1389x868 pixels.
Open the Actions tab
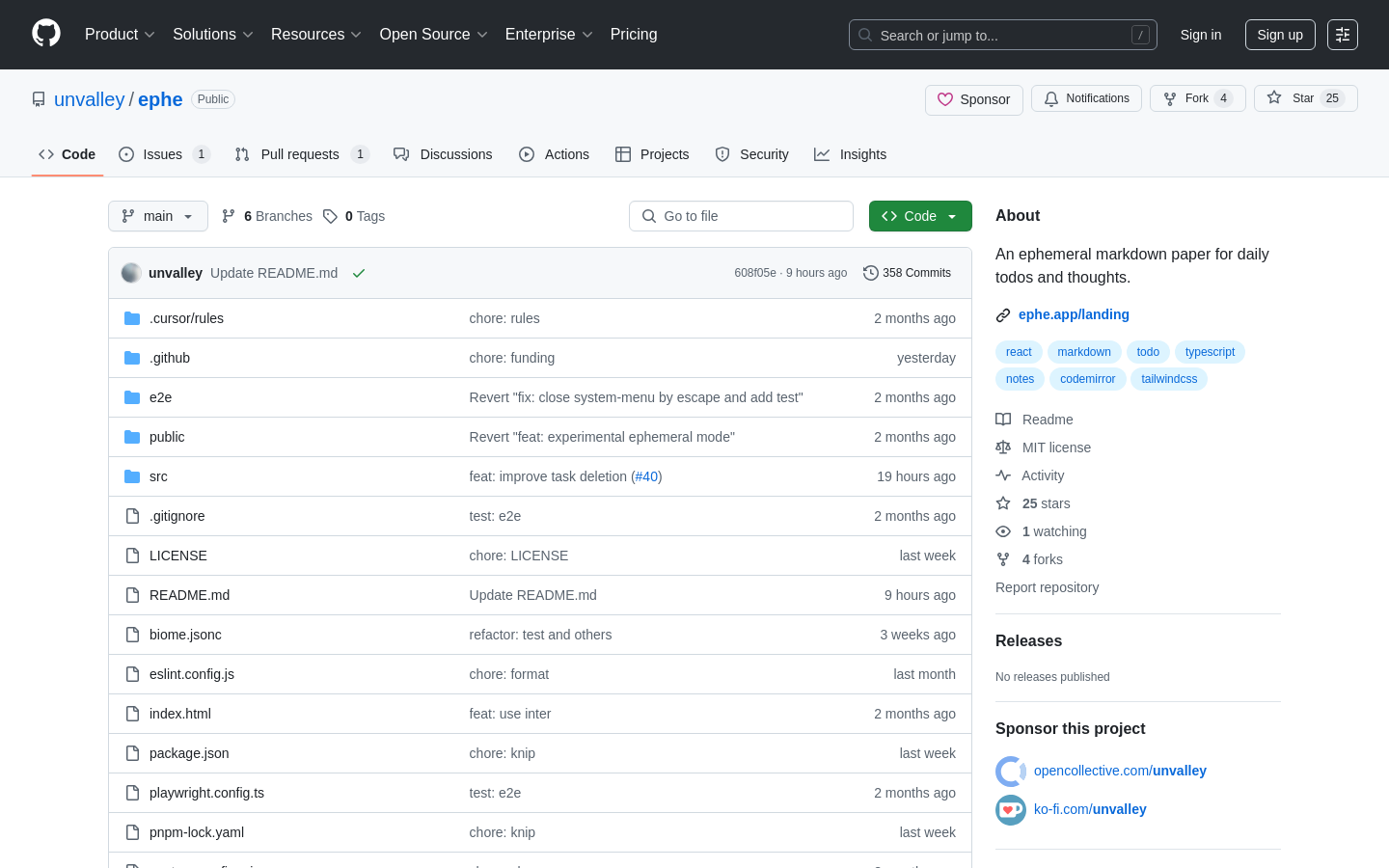click(x=554, y=154)
